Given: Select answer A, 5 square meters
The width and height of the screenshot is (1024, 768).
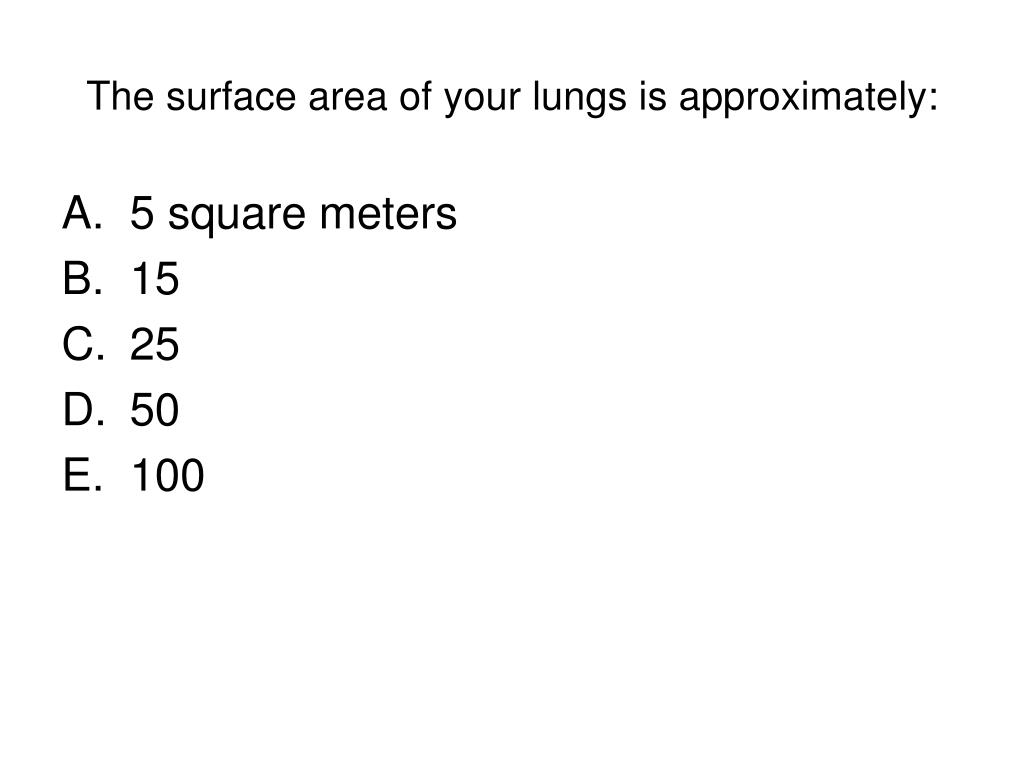Looking at the screenshot, I should click(x=259, y=214).
